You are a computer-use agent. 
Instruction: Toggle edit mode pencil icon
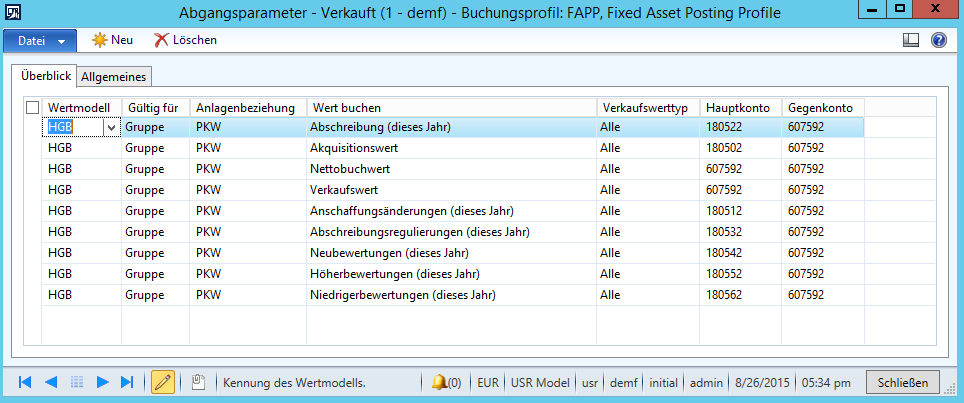coord(162,382)
